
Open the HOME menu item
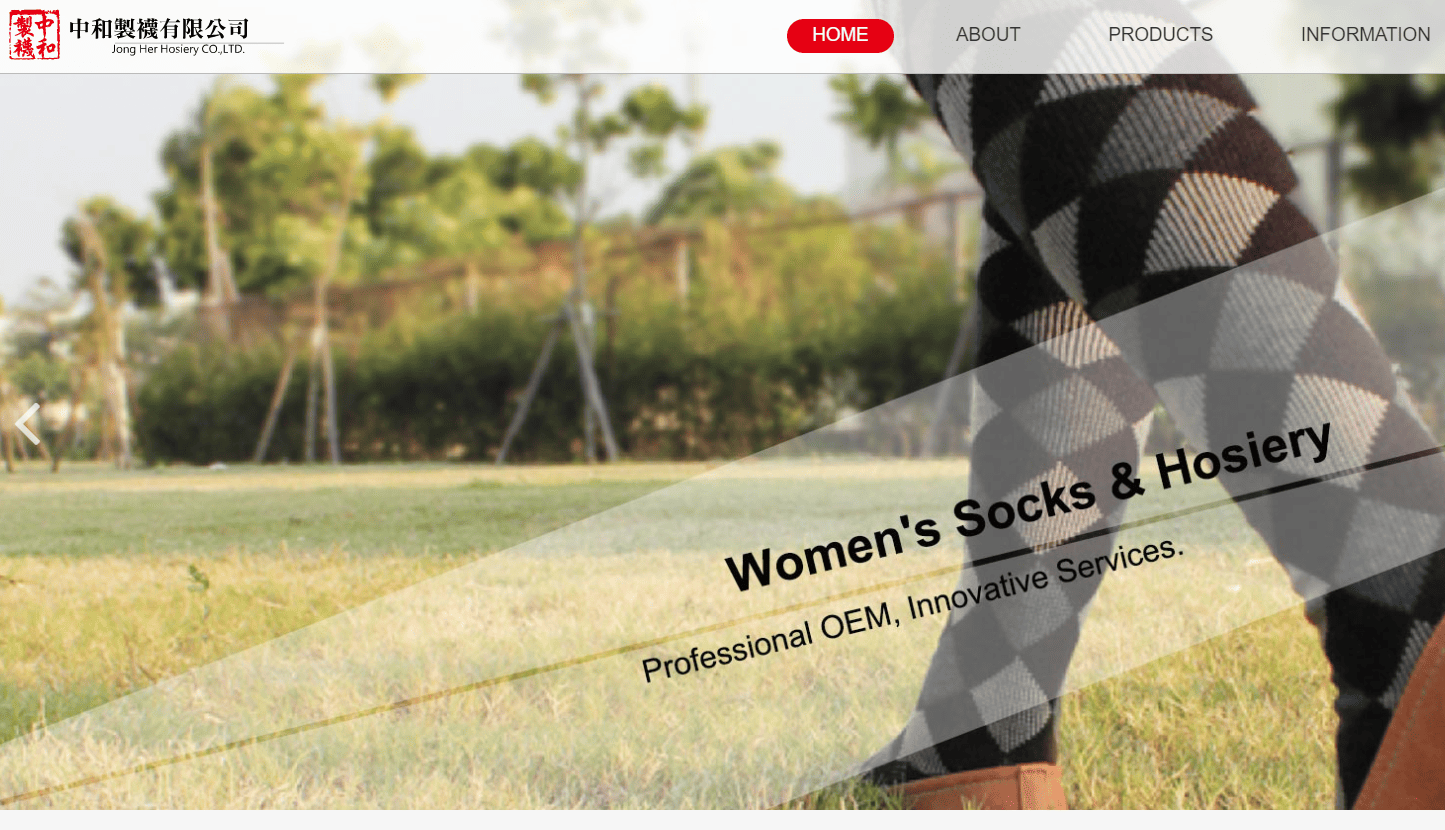tap(840, 35)
